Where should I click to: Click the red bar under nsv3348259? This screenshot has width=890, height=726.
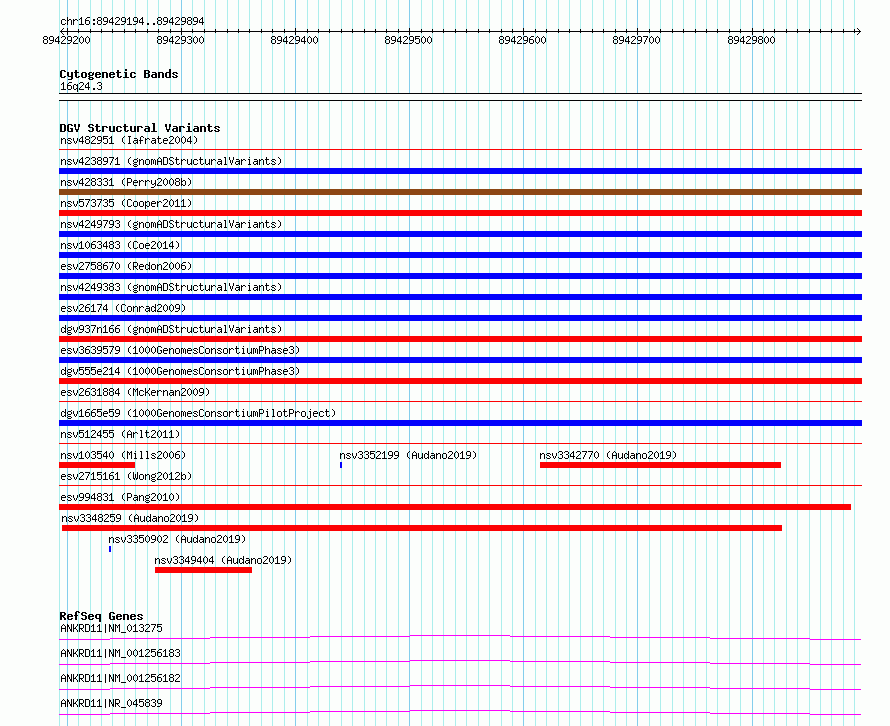tap(422, 528)
